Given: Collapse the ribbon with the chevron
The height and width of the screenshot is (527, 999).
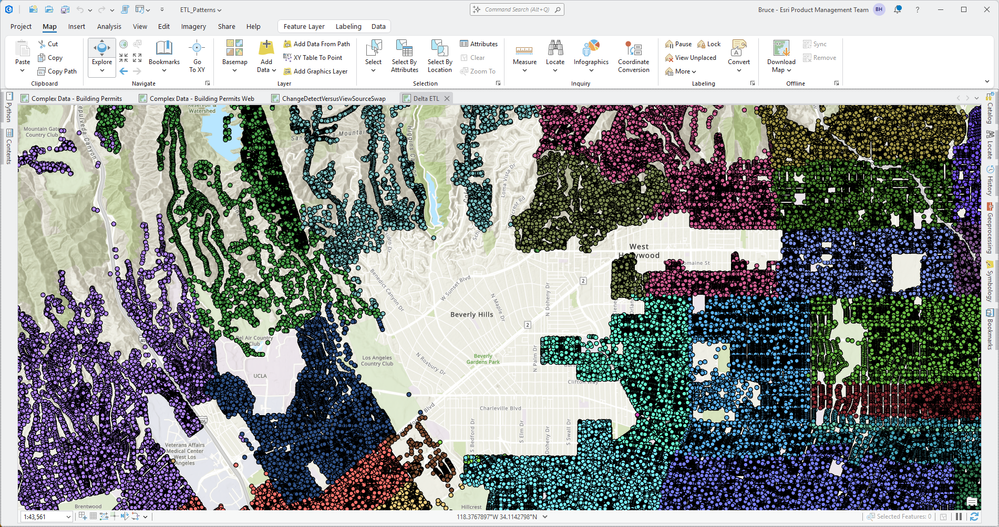Looking at the screenshot, I should tap(987, 82).
